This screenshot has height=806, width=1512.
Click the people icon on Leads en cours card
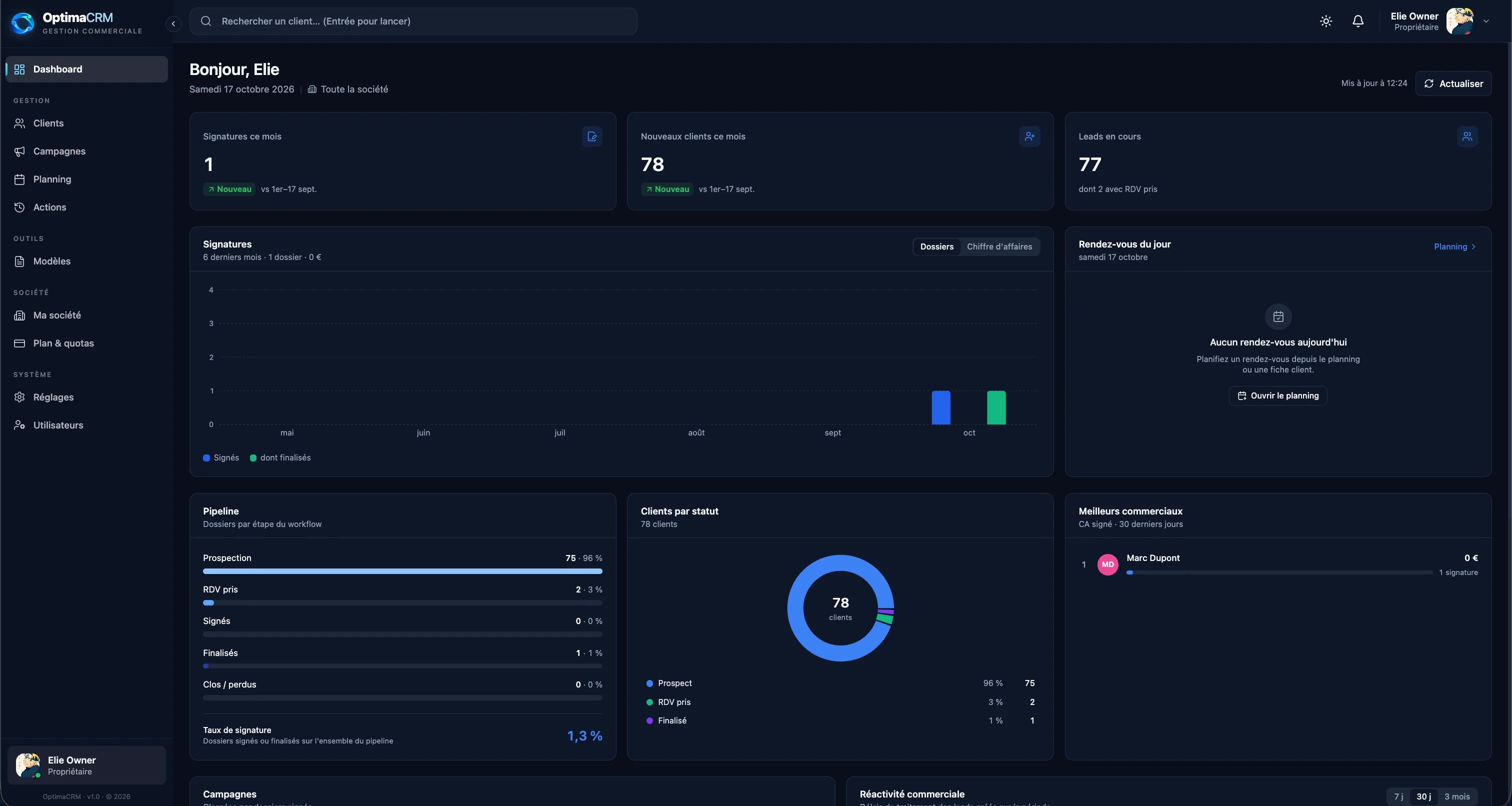click(x=1467, y=136)
